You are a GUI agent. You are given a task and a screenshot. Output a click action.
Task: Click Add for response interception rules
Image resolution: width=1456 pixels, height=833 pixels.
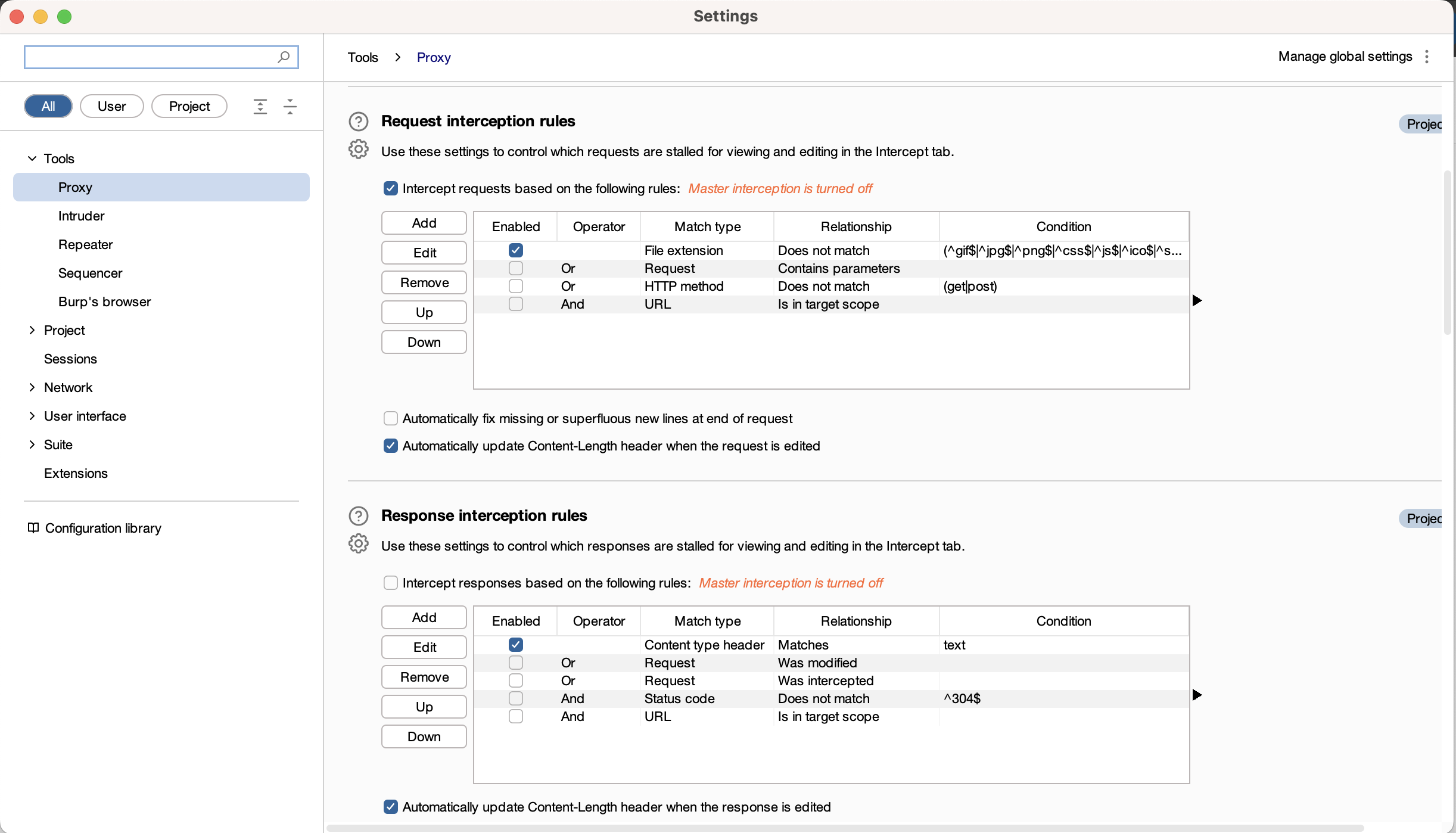point(424,617)
